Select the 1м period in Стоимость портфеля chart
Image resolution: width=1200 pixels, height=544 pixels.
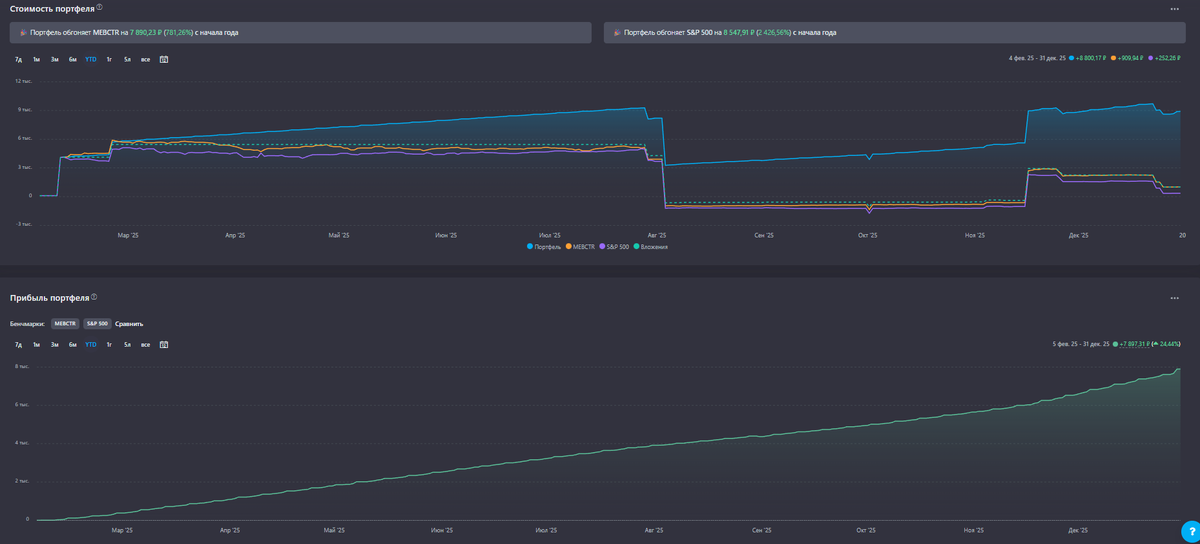pyautogui.click(x=36, y=59)
